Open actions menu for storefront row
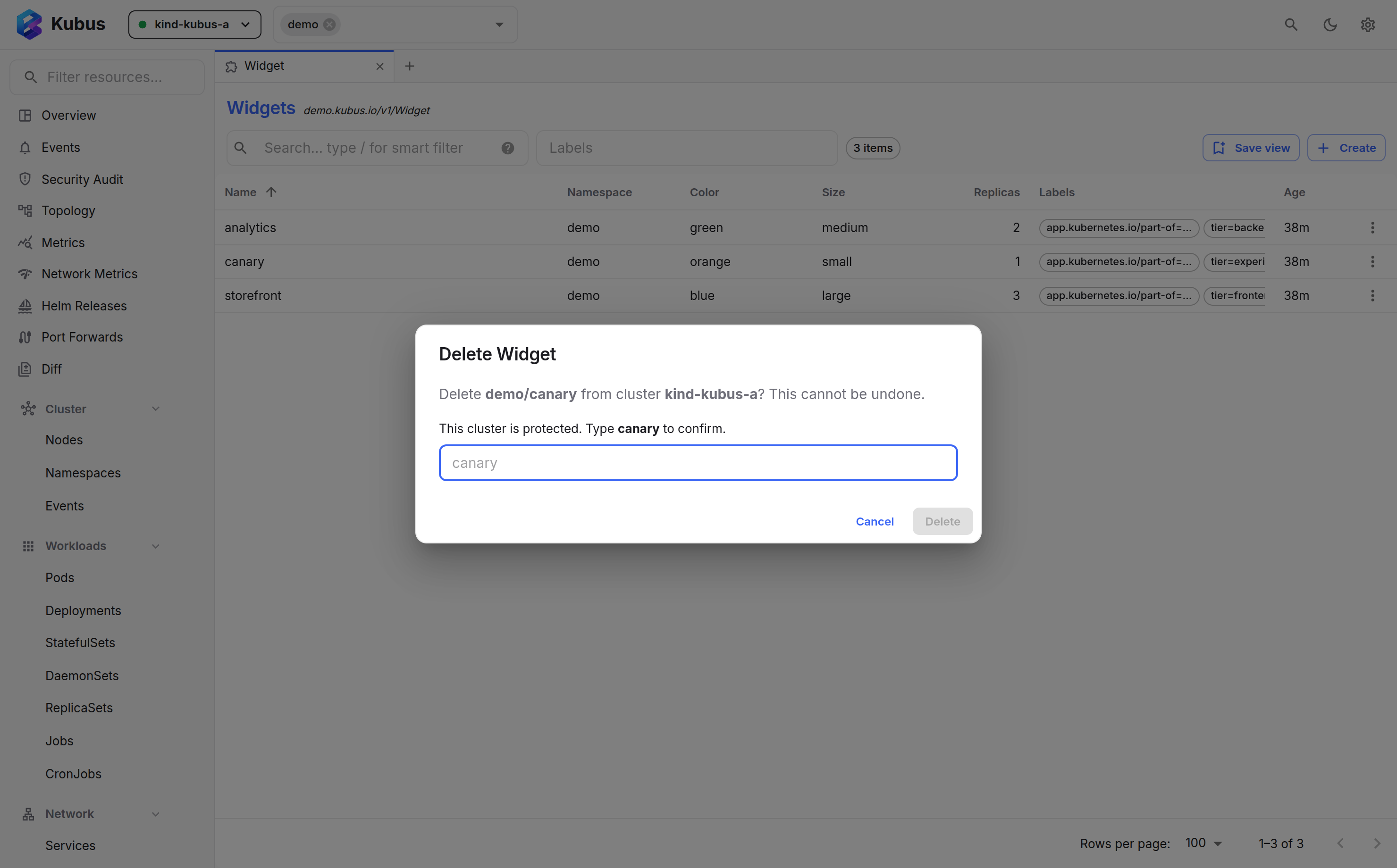1397x868 pixels. [1373, 295]
